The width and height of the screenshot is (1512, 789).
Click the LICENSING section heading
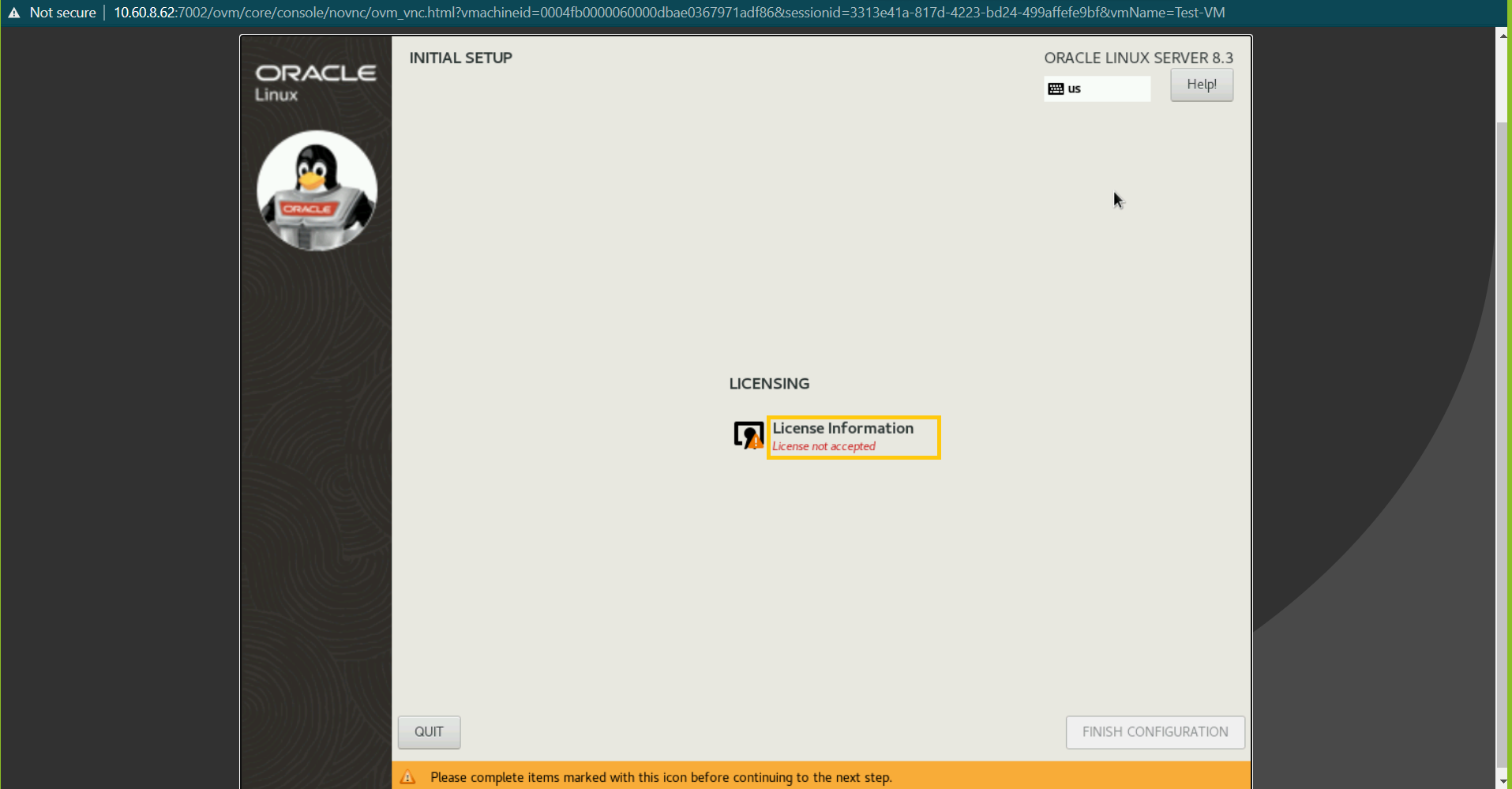769,384
